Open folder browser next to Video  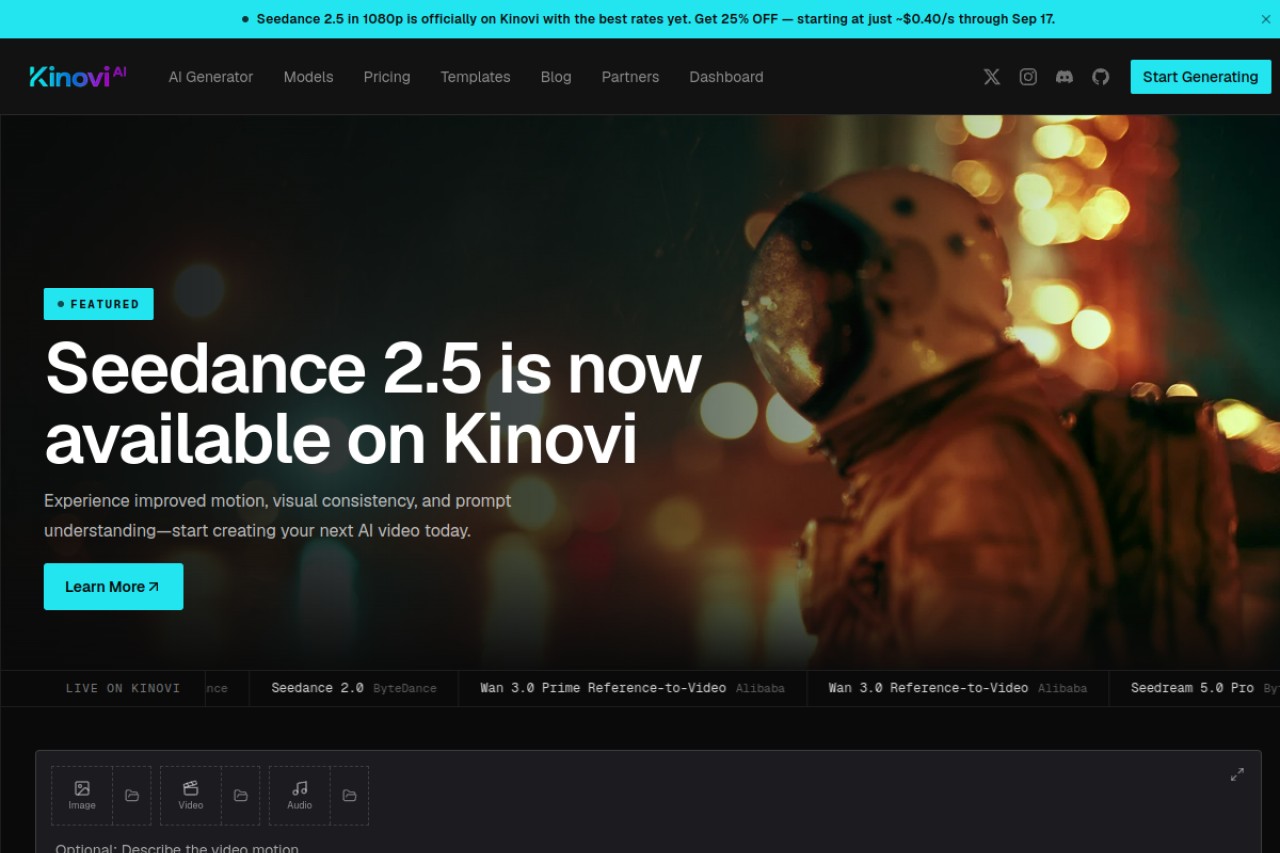point(241,796)
